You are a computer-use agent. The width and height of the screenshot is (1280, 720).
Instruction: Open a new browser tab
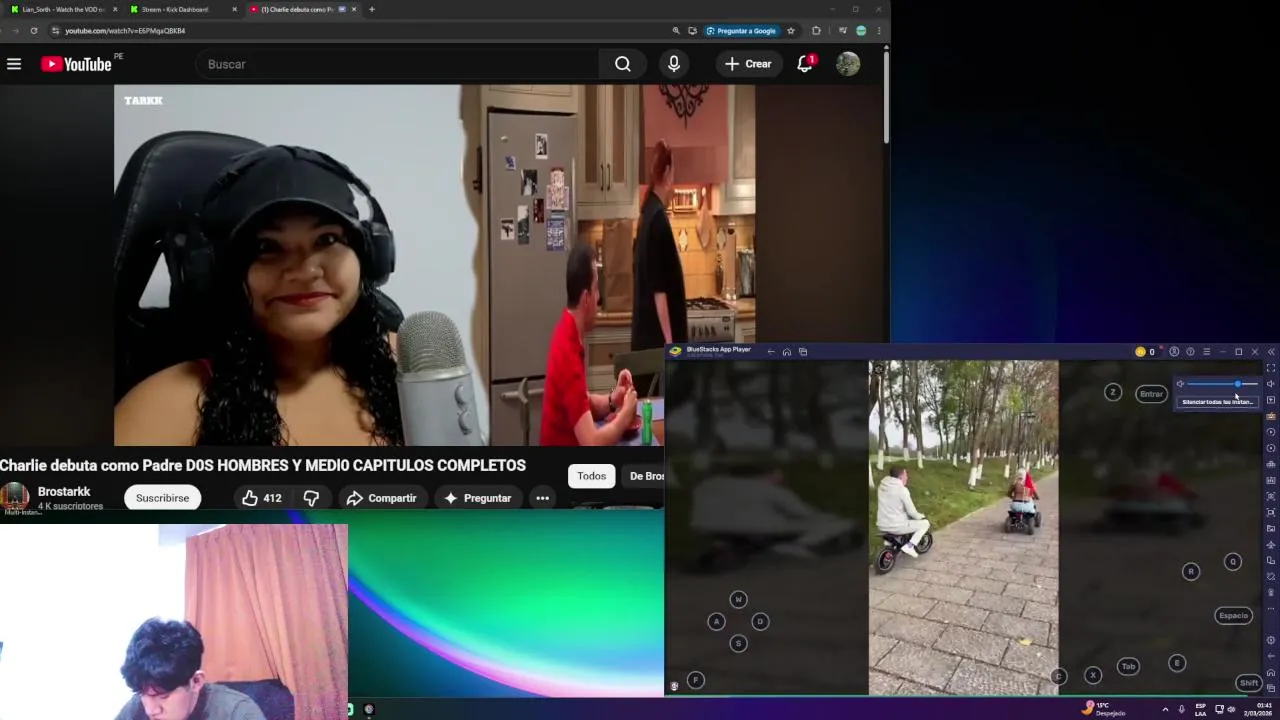pos(371,9)
